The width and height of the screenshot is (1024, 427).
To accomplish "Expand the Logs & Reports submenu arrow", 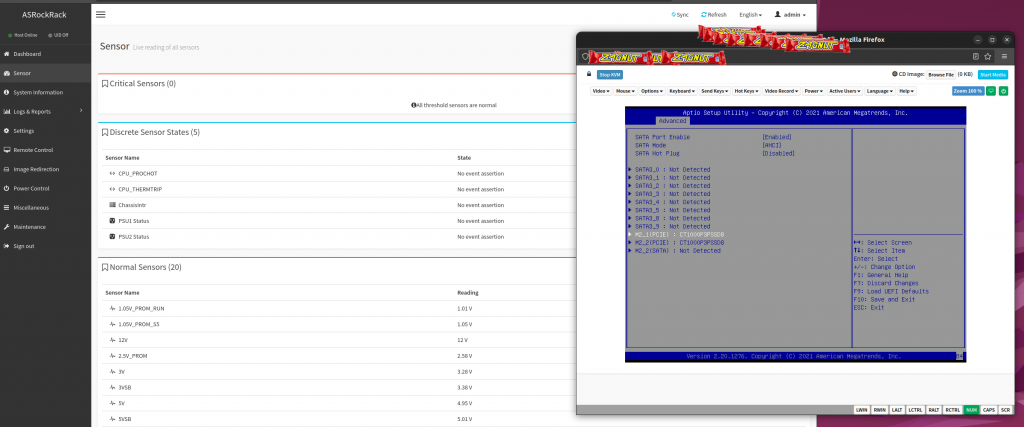I will (81, 111).
